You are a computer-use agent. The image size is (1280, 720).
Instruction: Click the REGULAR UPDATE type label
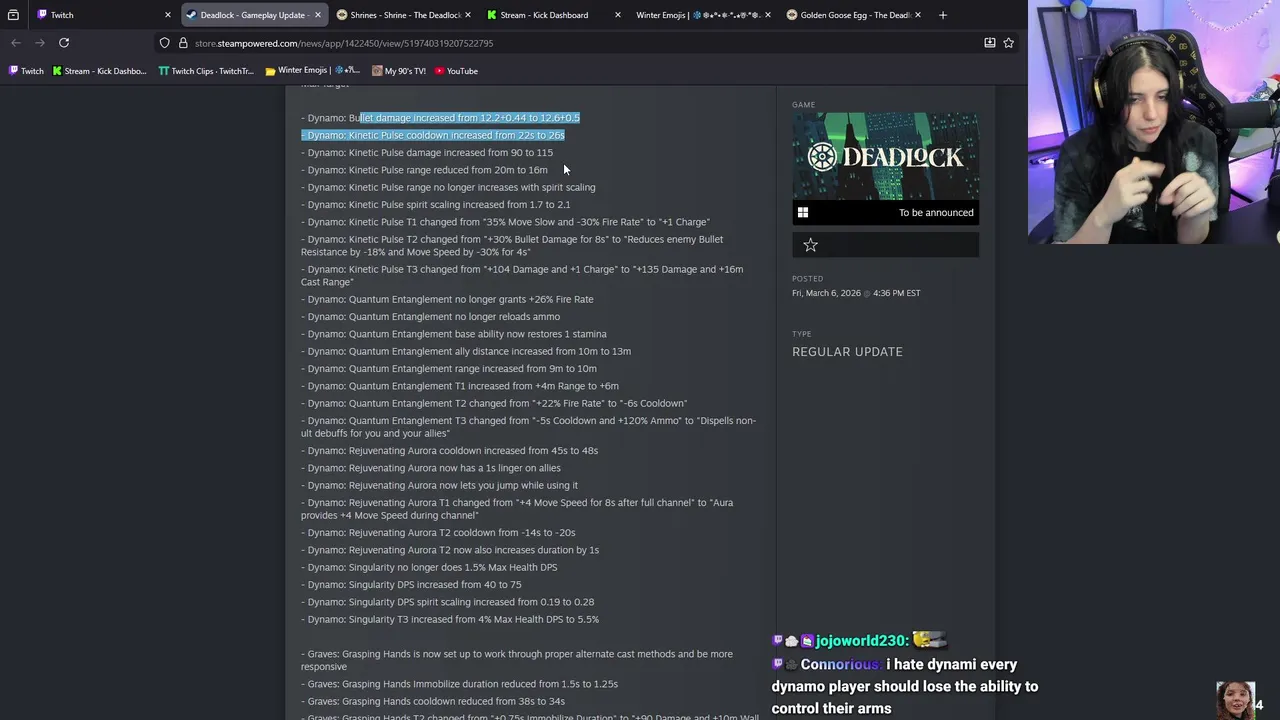(x=847, y=352)
